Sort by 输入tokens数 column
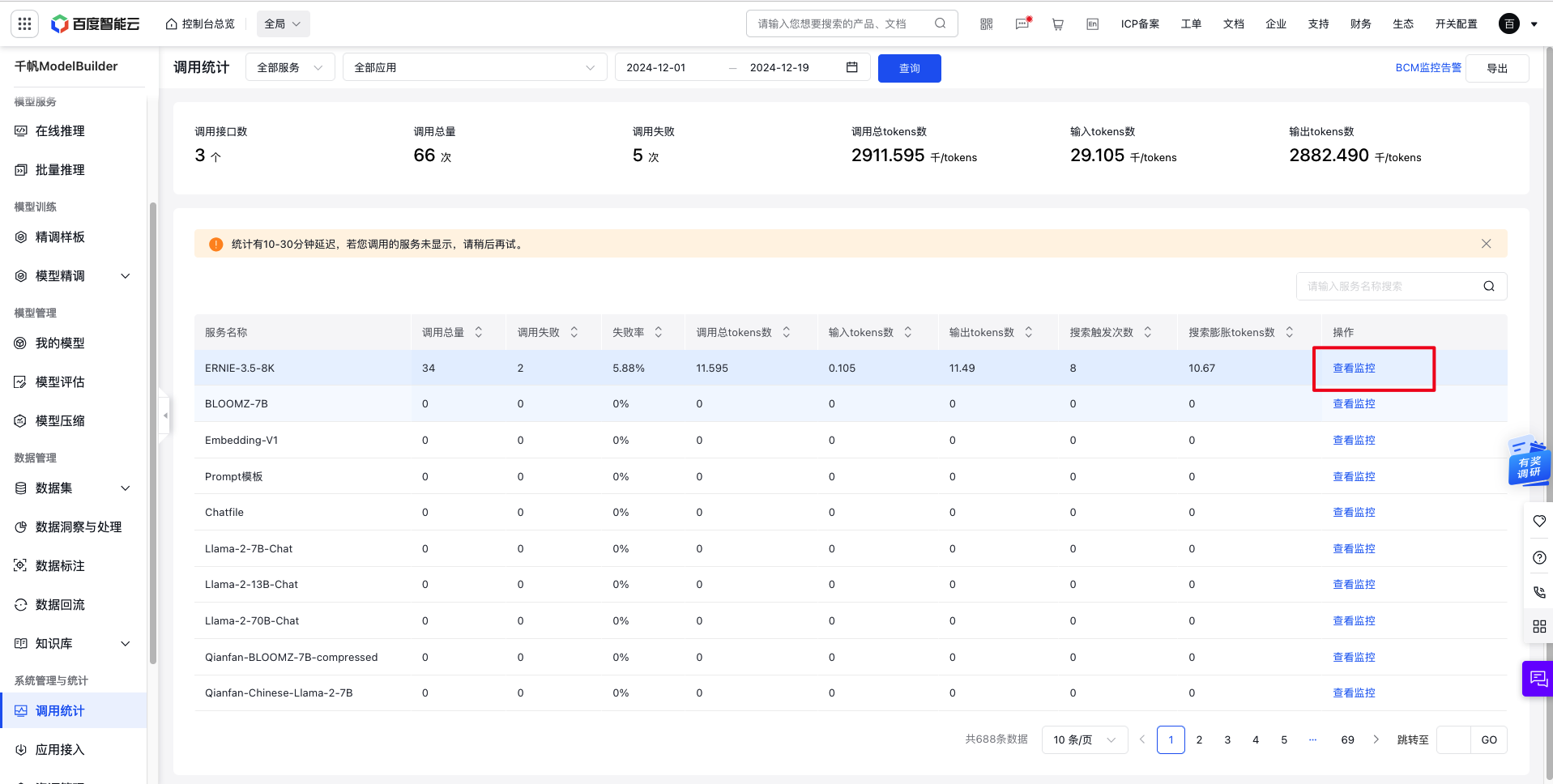 pos(908,332)
